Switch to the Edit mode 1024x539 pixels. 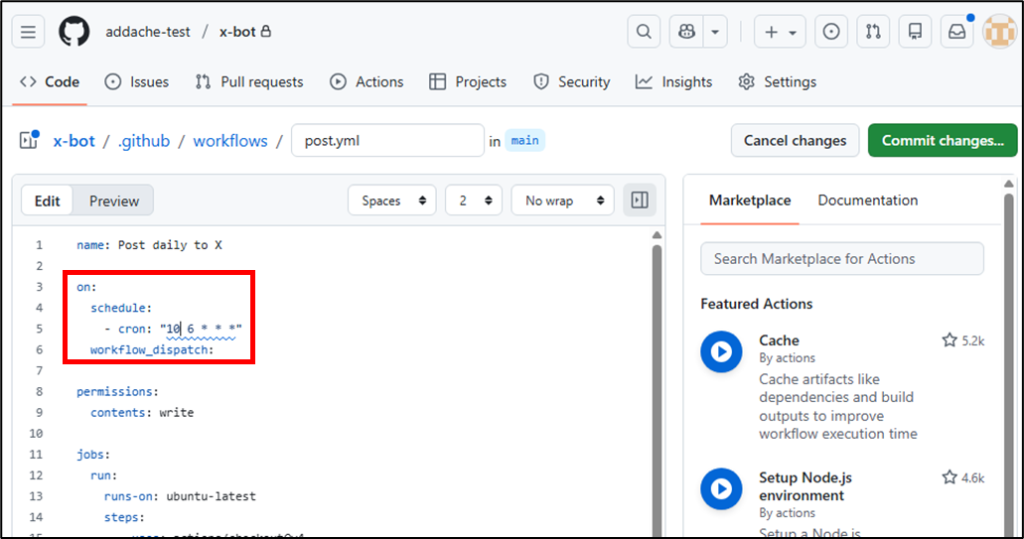(48, 201)
